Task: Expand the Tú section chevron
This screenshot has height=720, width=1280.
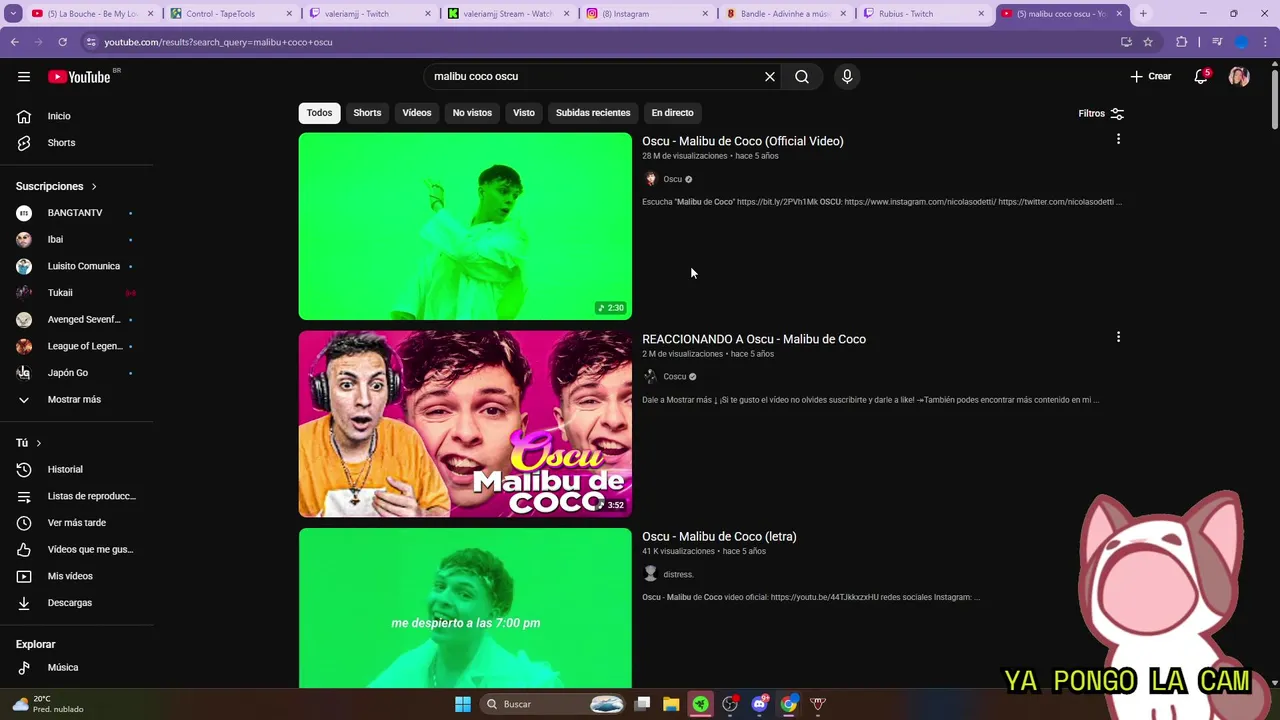Action: click(39, 443)
